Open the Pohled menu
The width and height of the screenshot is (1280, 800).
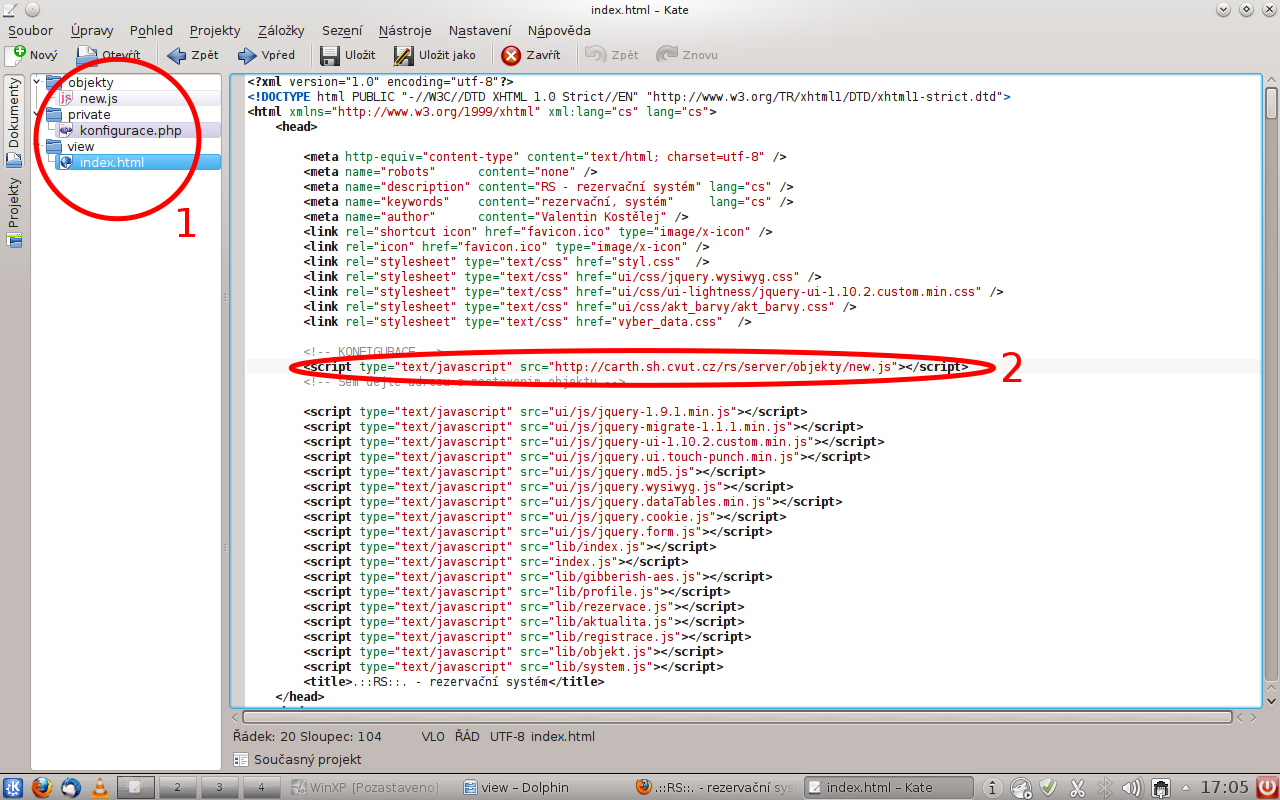[151, 31]
